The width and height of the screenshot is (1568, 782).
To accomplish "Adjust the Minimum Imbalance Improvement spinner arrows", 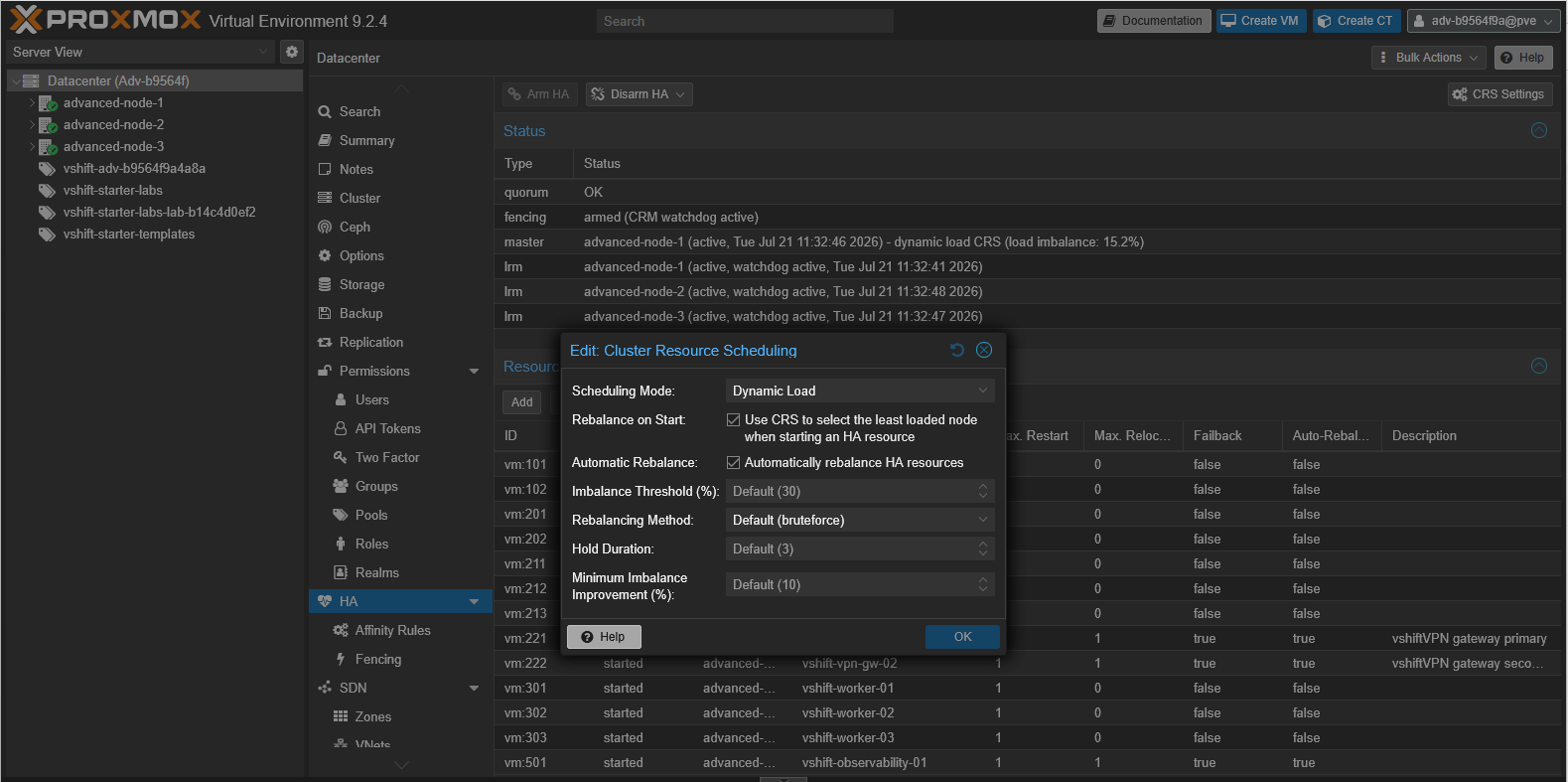I will tap(983, 585).
